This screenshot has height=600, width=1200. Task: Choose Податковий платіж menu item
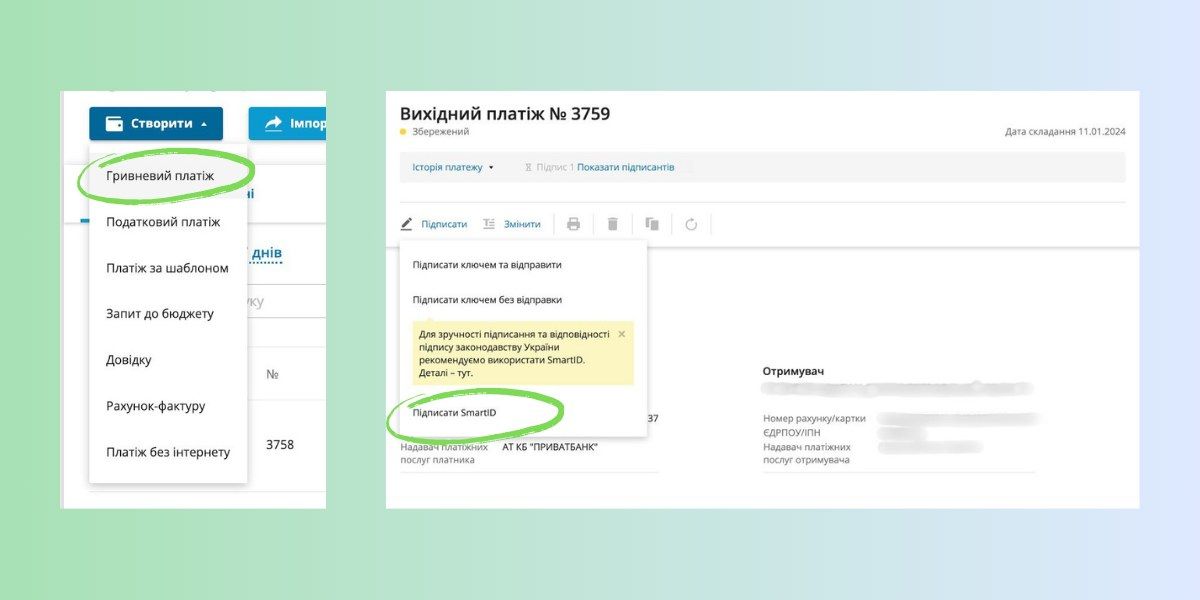pyautogui.click(x=163, y=222)
